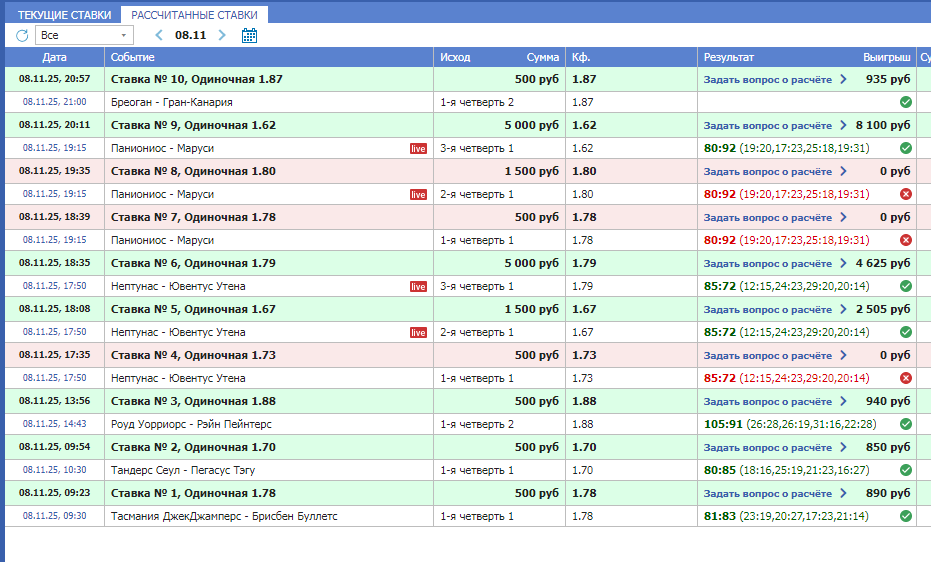This screenshot has height=562, width=931.
Task: Sort by the Дата column header
Action: (54, 57)
